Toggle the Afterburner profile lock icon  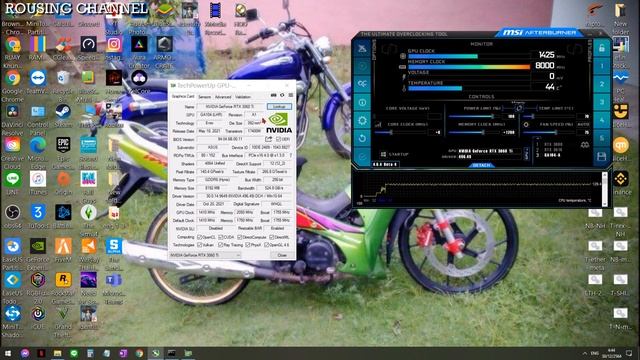602,48
